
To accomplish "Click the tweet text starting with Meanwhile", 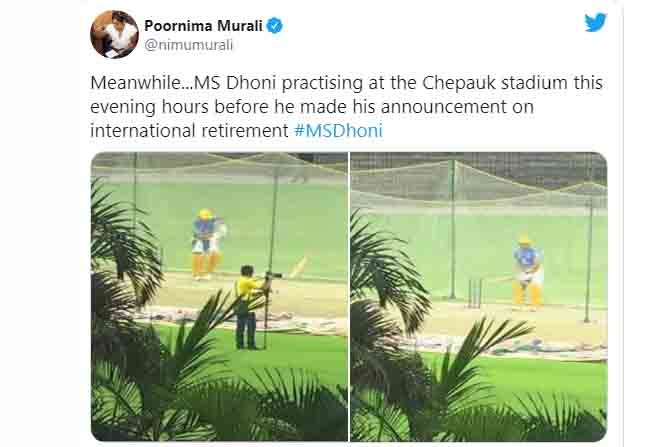I will 347,106.
